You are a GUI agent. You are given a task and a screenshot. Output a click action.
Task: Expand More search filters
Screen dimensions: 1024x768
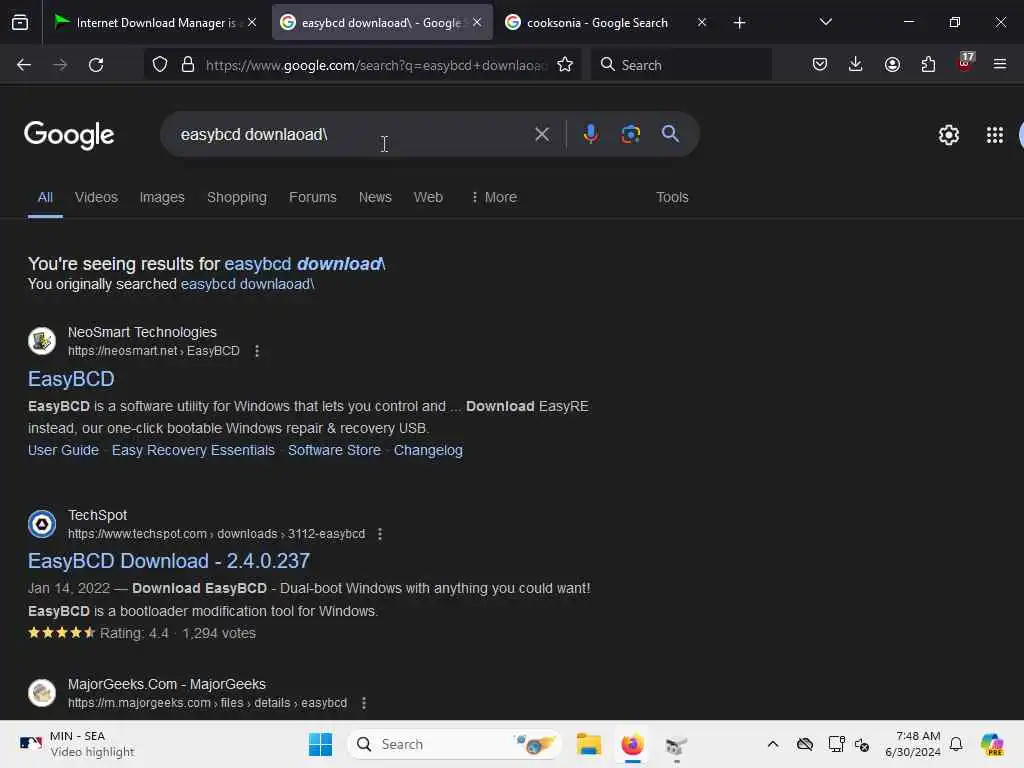(494, 197)
